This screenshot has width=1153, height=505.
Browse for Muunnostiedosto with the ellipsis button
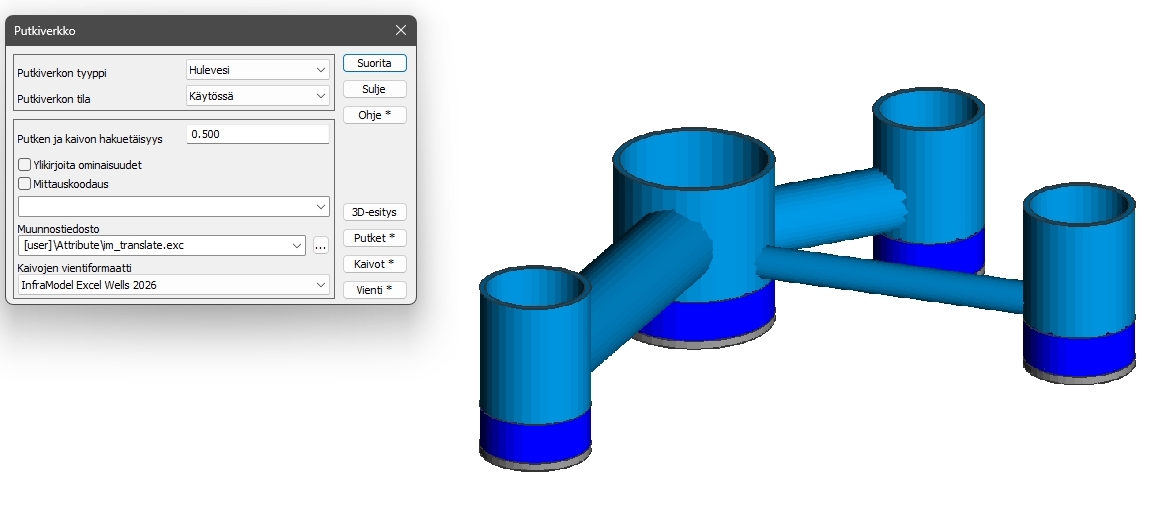[x=320, y=245]
